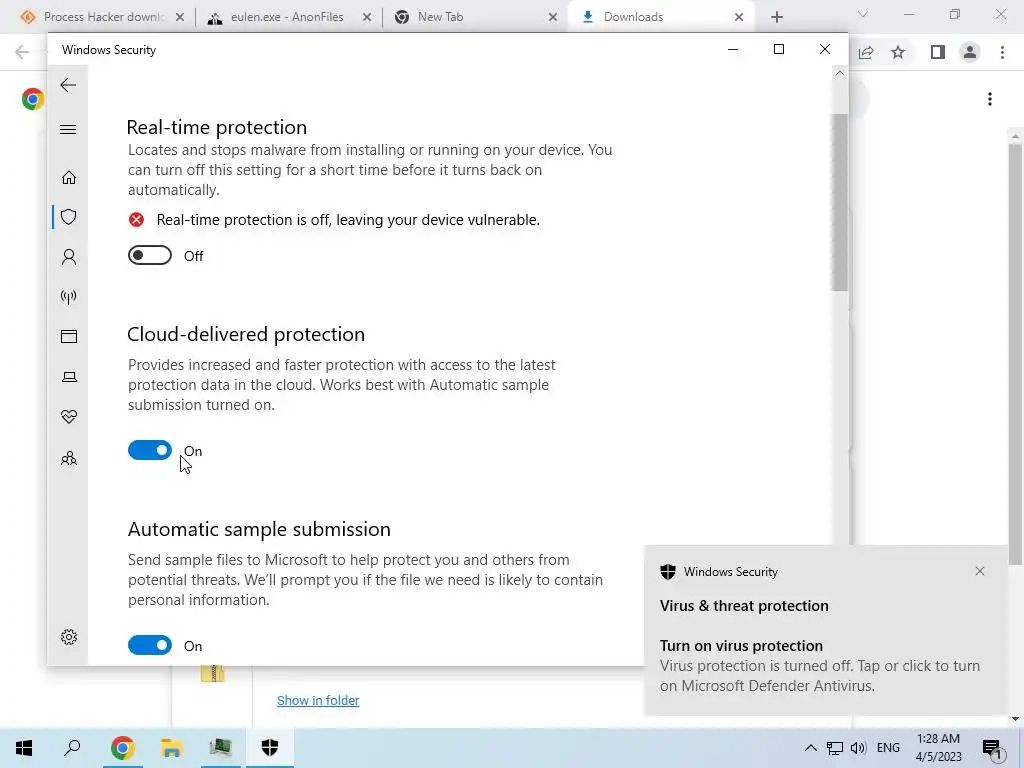Click Windows Security shield in taskbar
1024x768 pixels.
click(270, 748)
